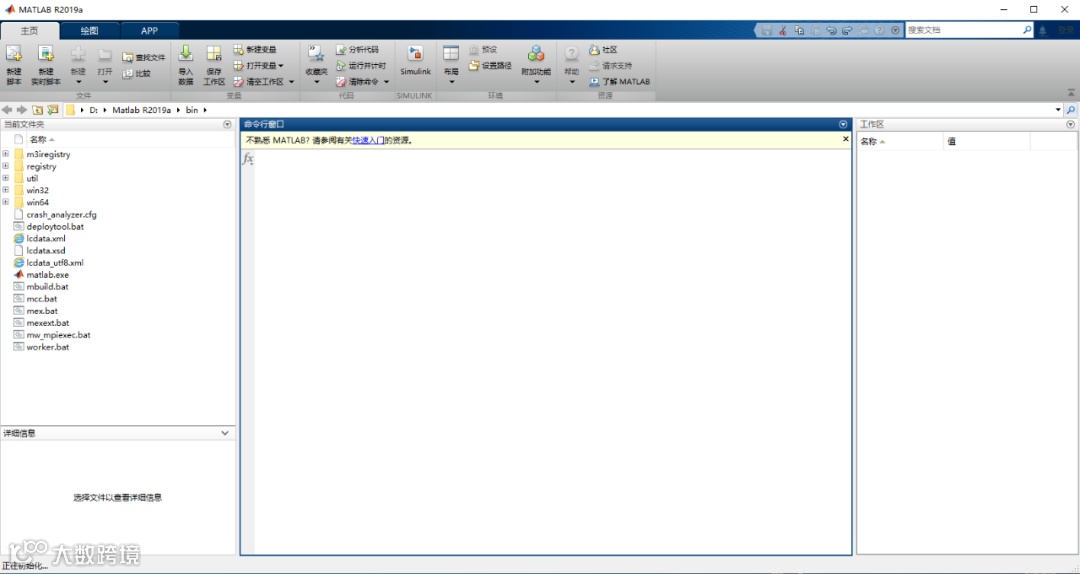
Task: Click the redo arrow in quick access bar
Action: pyautogui.click(x=847, y=30)
